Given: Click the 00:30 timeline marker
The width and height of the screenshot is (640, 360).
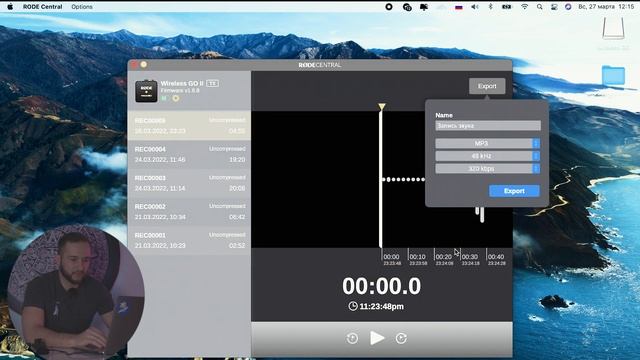Looking at the screenshot, I should (469, 257).
